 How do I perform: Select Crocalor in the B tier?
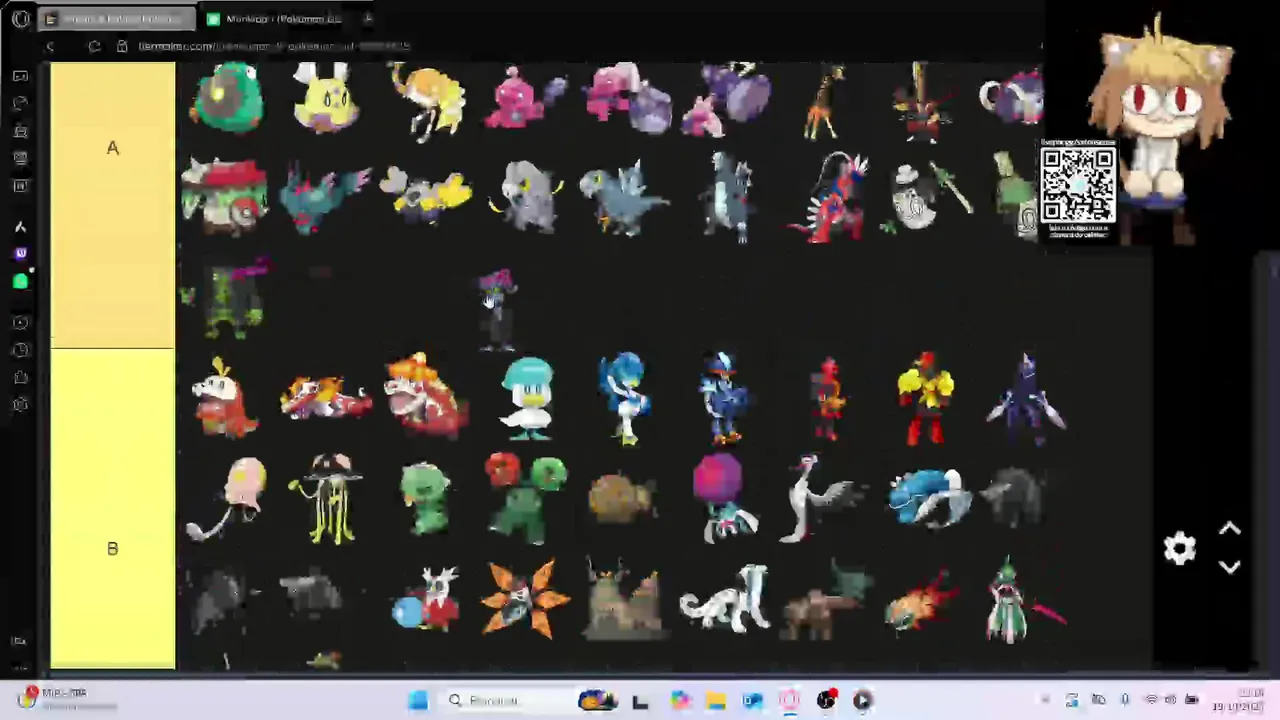pos(326,398)
